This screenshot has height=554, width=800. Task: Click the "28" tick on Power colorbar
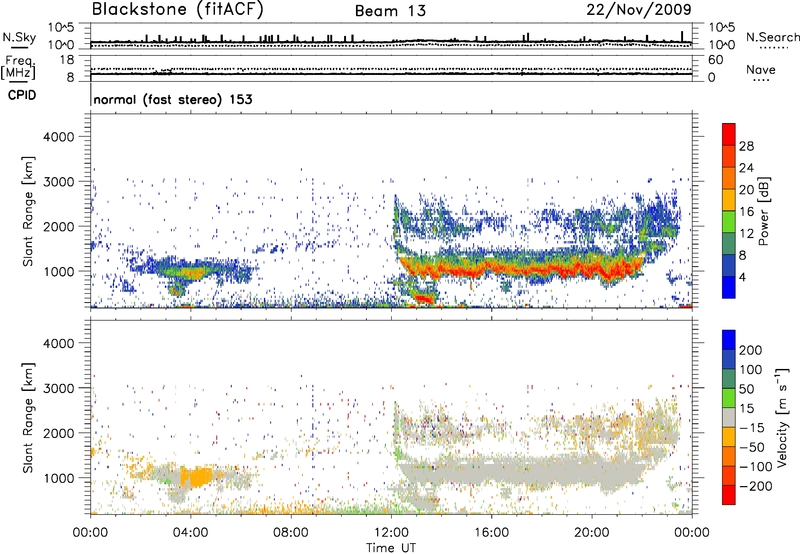point(746,146)
